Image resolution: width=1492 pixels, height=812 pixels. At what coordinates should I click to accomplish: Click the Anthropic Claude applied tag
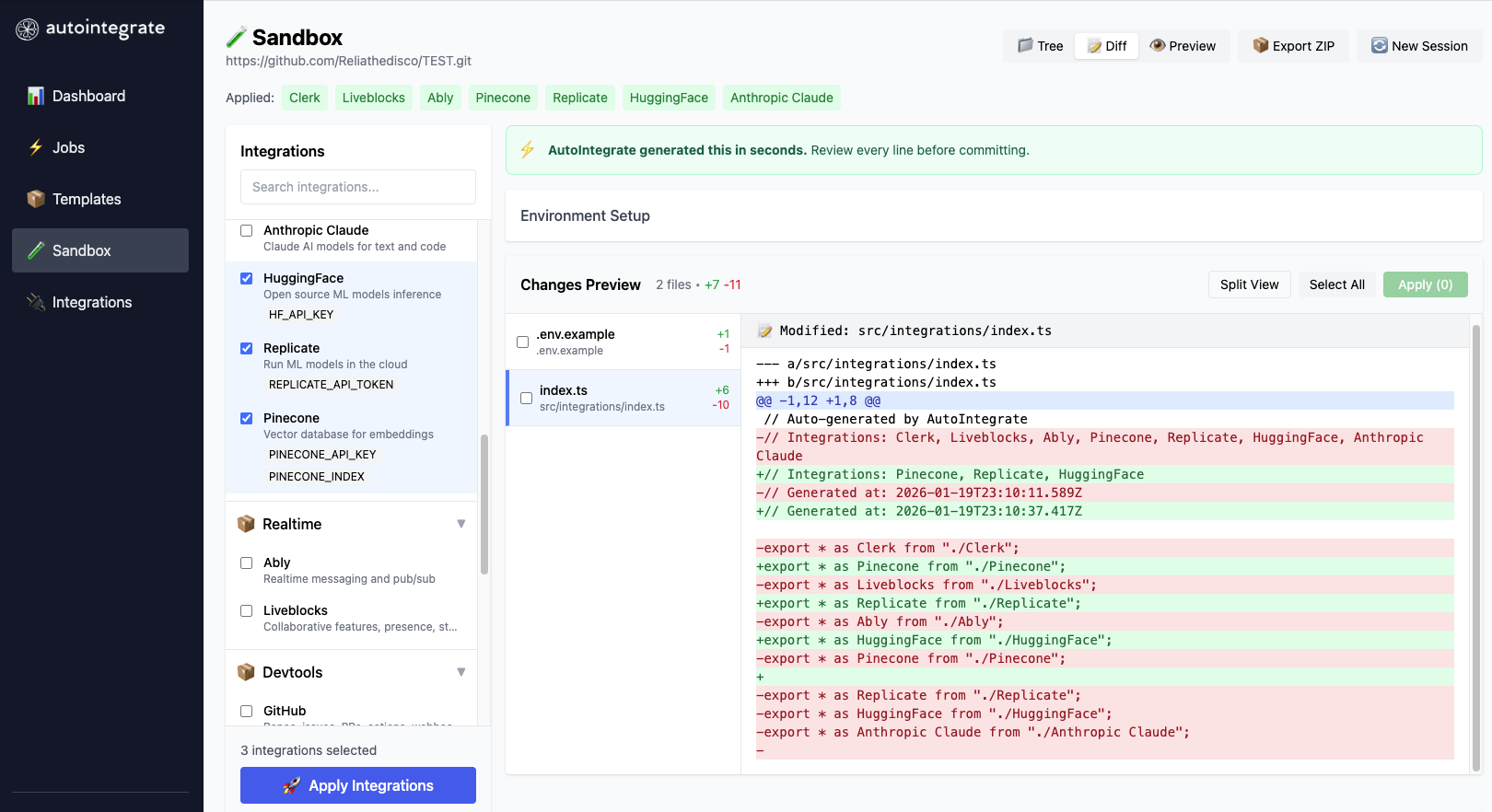pos(782,98)
